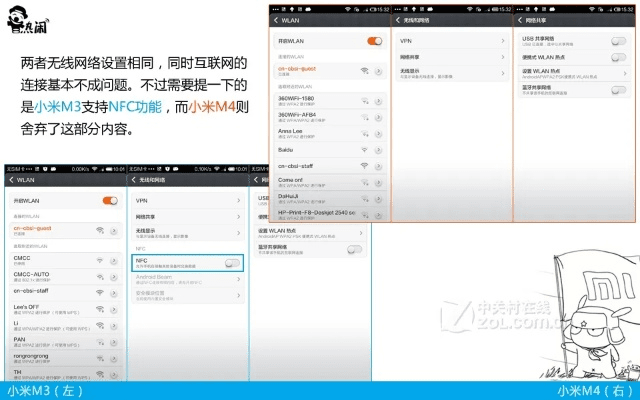Toggle 蓝牙共享网络 switch on M3
The height and width of the screenshot is (400, 640).
point(354,249)
